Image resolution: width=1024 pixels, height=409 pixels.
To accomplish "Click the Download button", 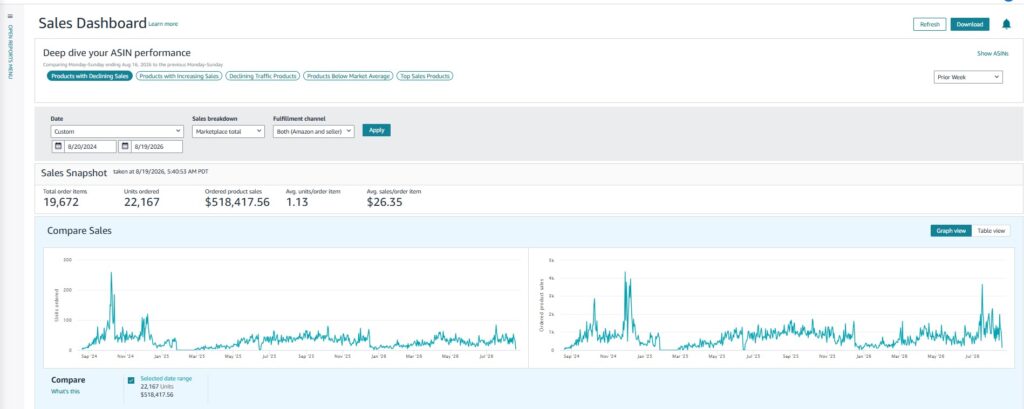I will tap(970, 24).
